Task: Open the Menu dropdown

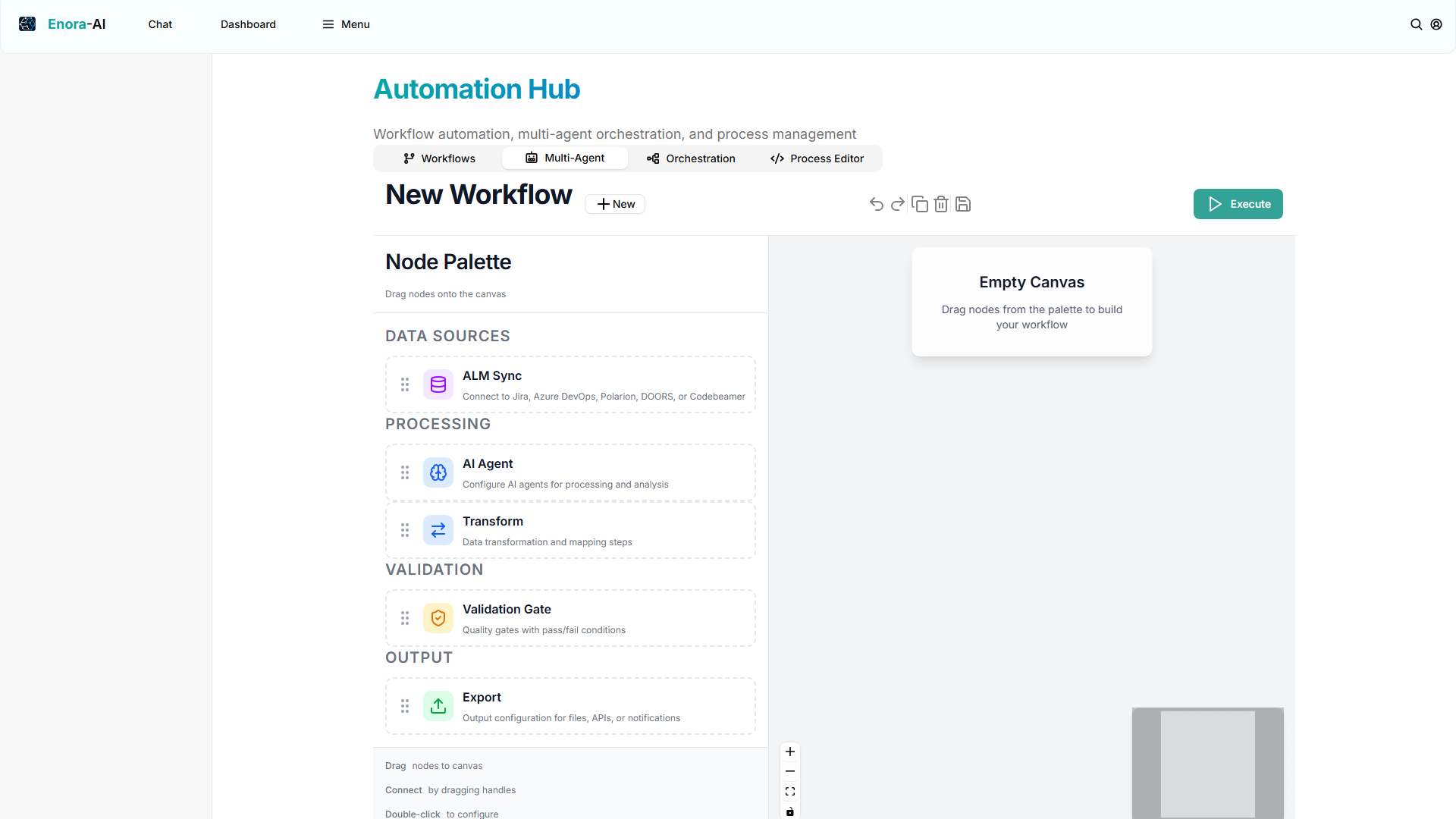Action: point(346,24)
